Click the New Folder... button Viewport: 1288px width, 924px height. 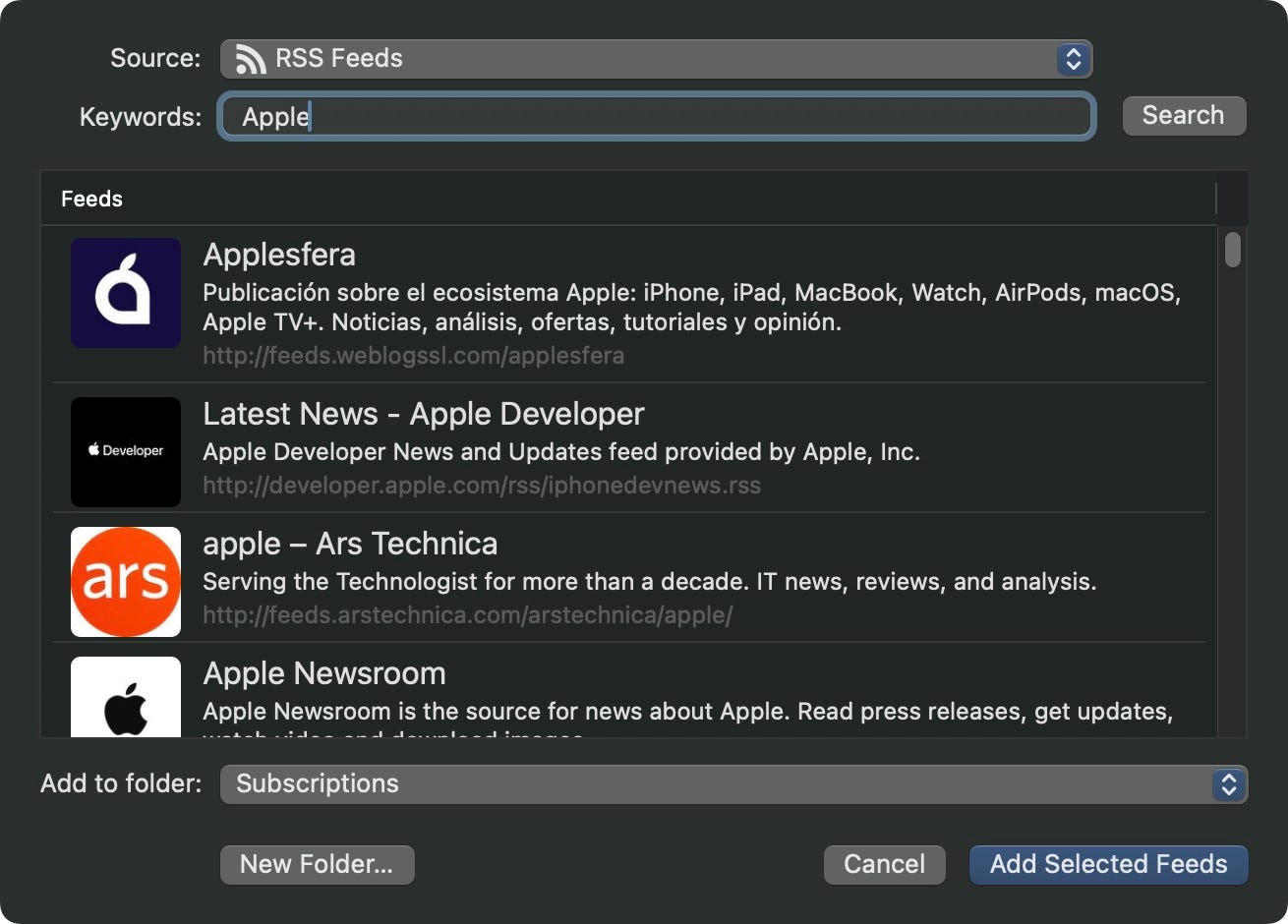coord(317,864)
